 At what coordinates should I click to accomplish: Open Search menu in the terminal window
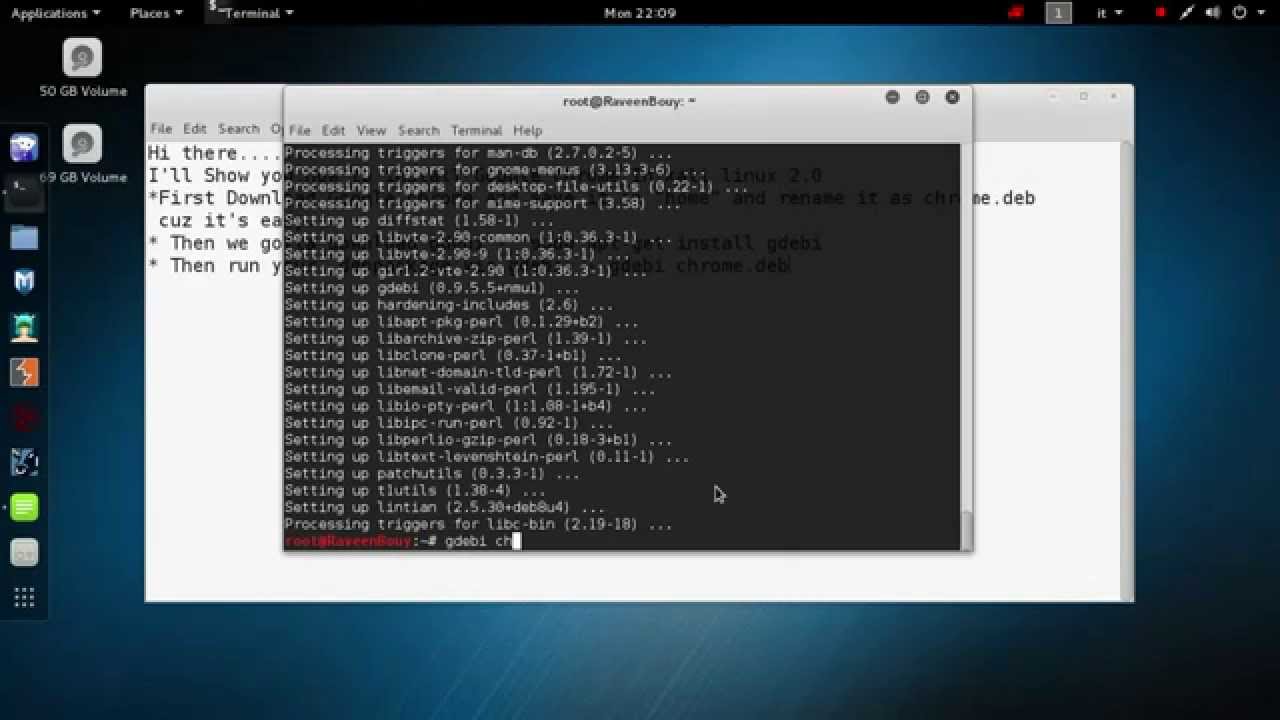(418, 130)
